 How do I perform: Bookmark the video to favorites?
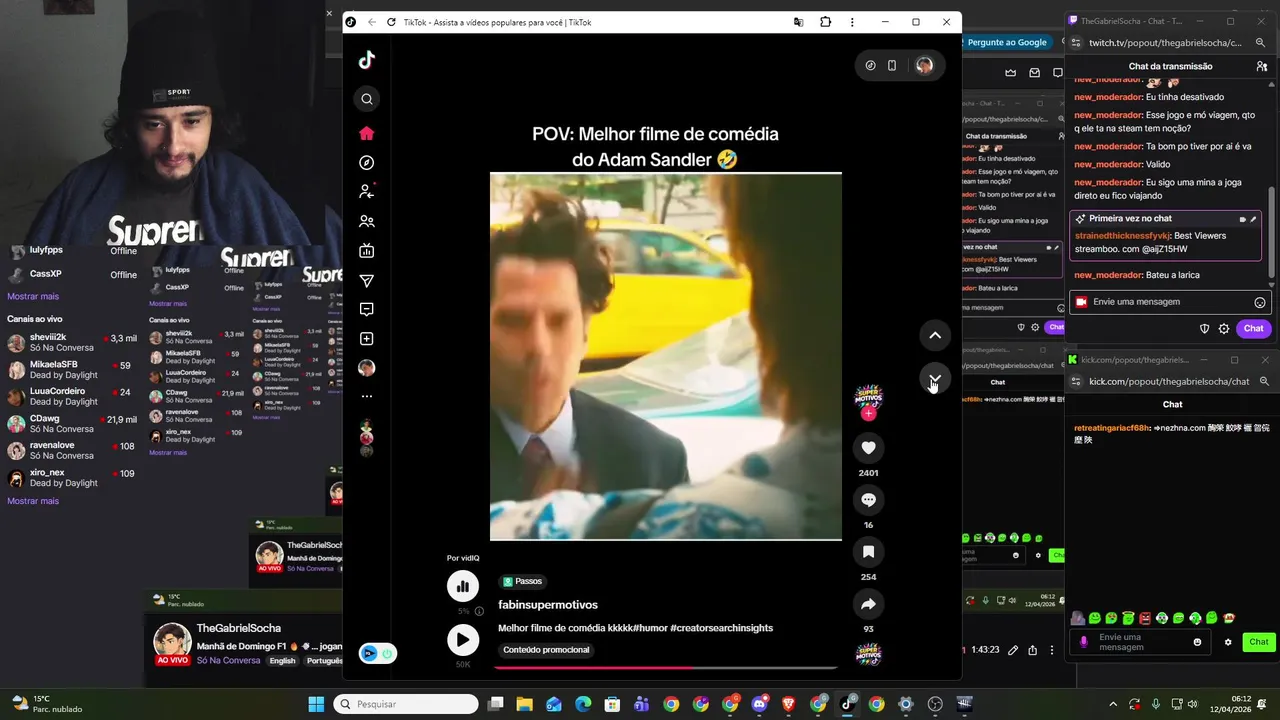[868, 552]
